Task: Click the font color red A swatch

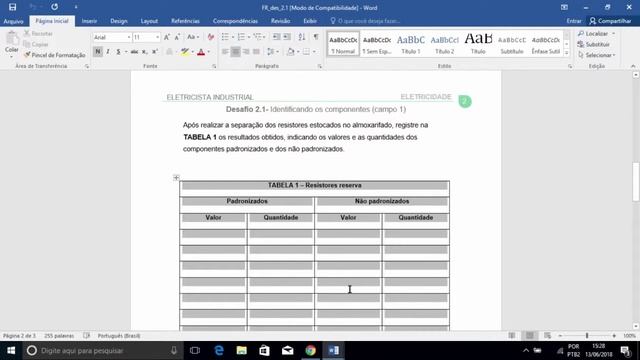Action: [x=201, y=52]
